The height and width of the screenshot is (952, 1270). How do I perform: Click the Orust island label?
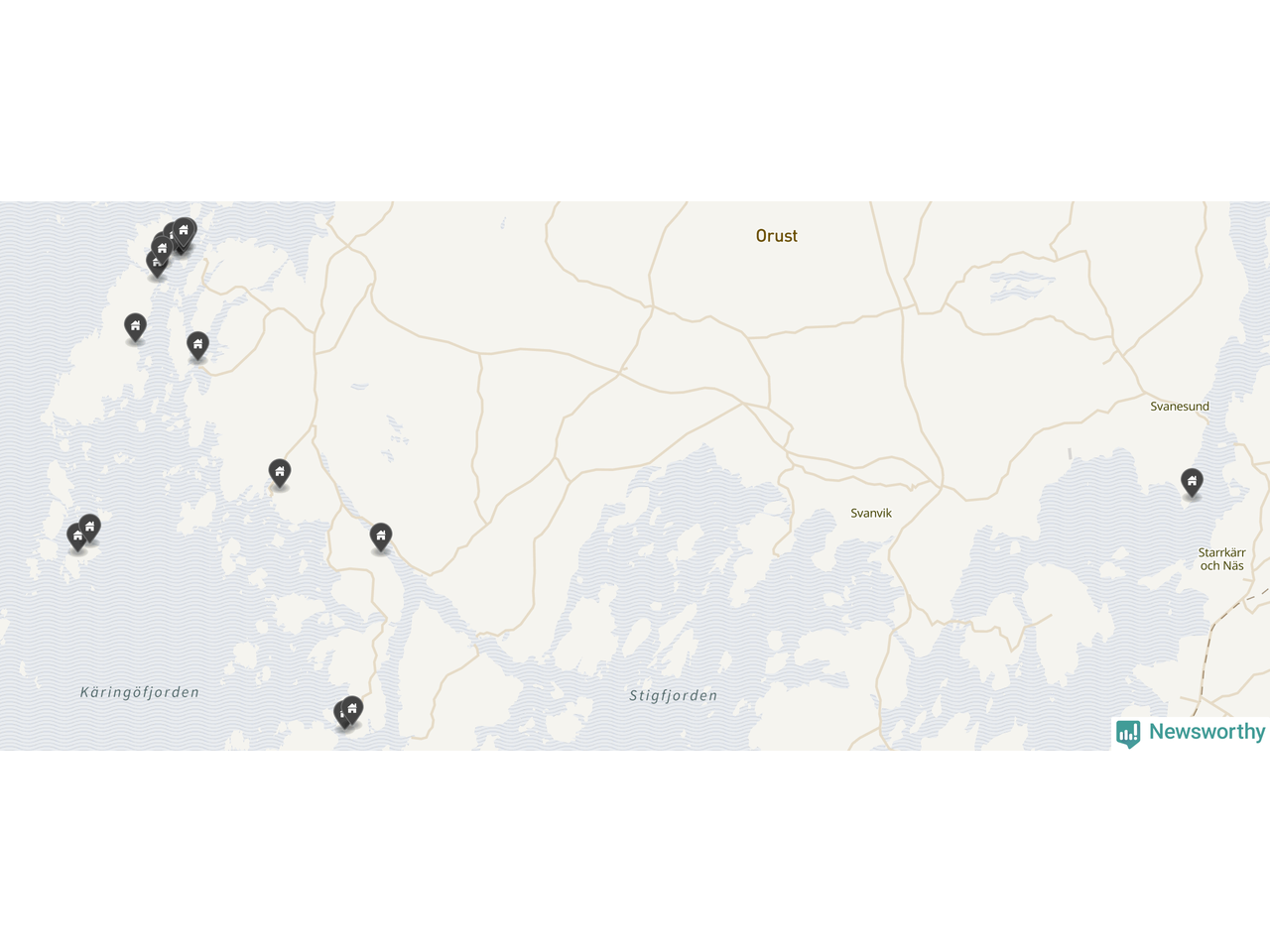pyautogui.click(x=777, y=236)
